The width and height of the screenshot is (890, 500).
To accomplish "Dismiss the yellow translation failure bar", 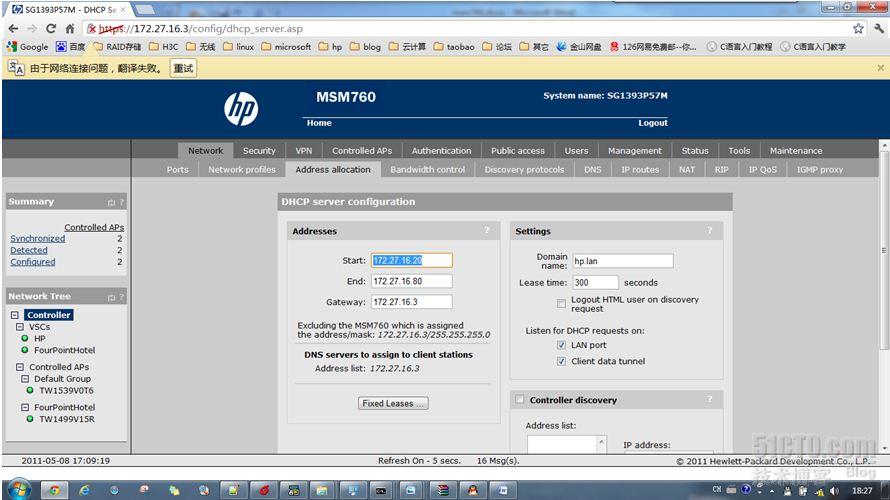I will point(880,68).
